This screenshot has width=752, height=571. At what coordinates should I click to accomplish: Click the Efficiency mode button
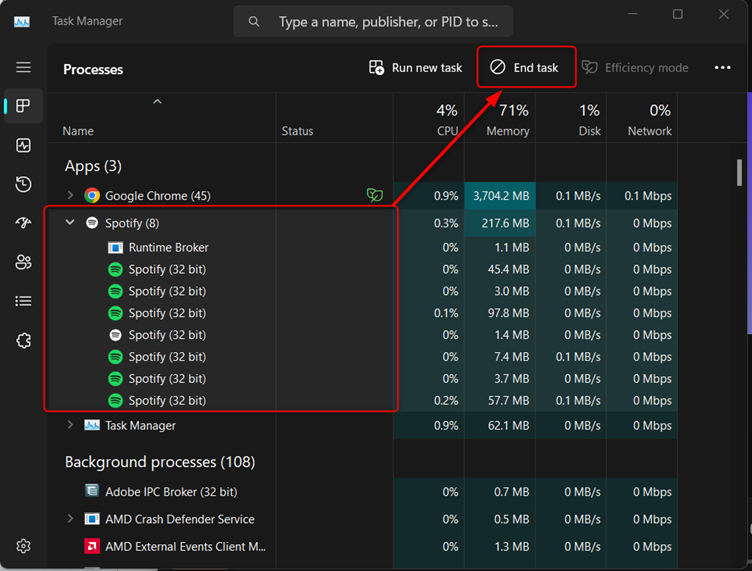tap(635, 68)
